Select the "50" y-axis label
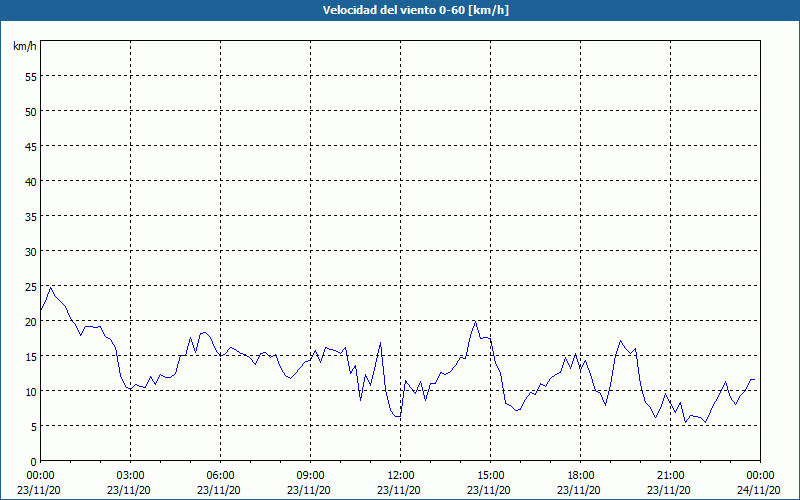The height and width of the screenshot is (500, 800). pos(31,112)
